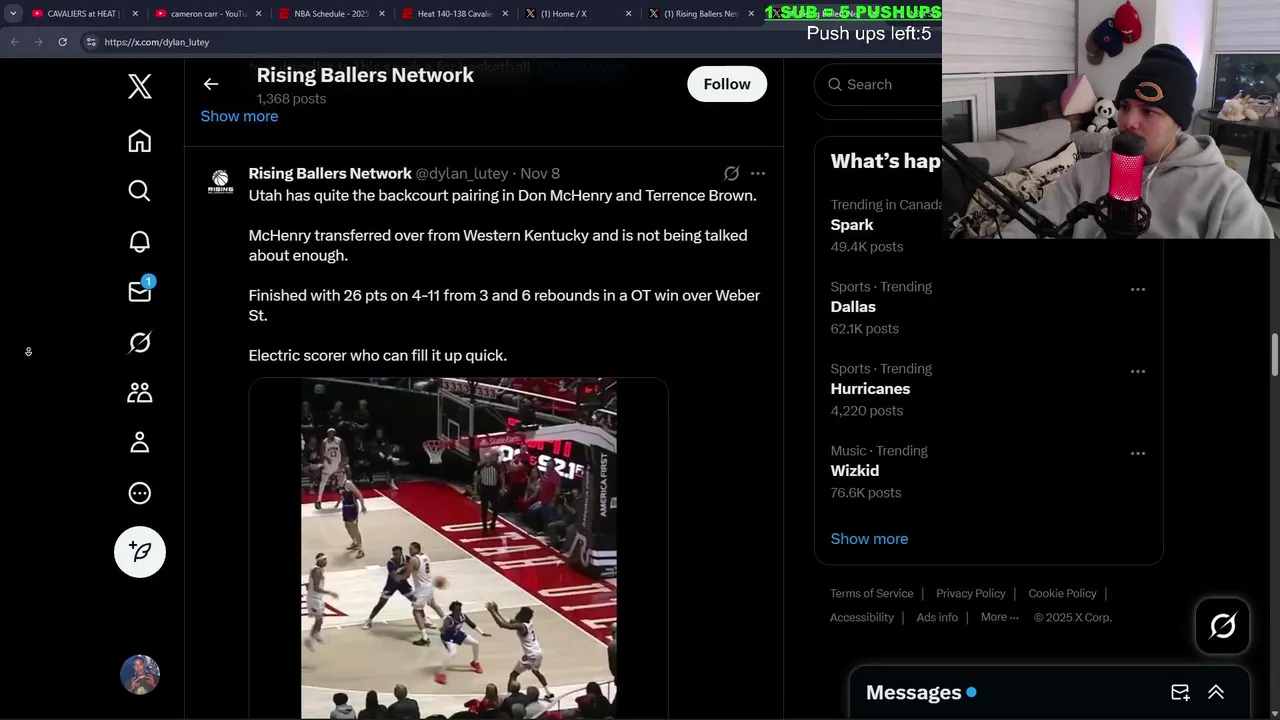Open Notifications bell icon

[x=140, y=241]
